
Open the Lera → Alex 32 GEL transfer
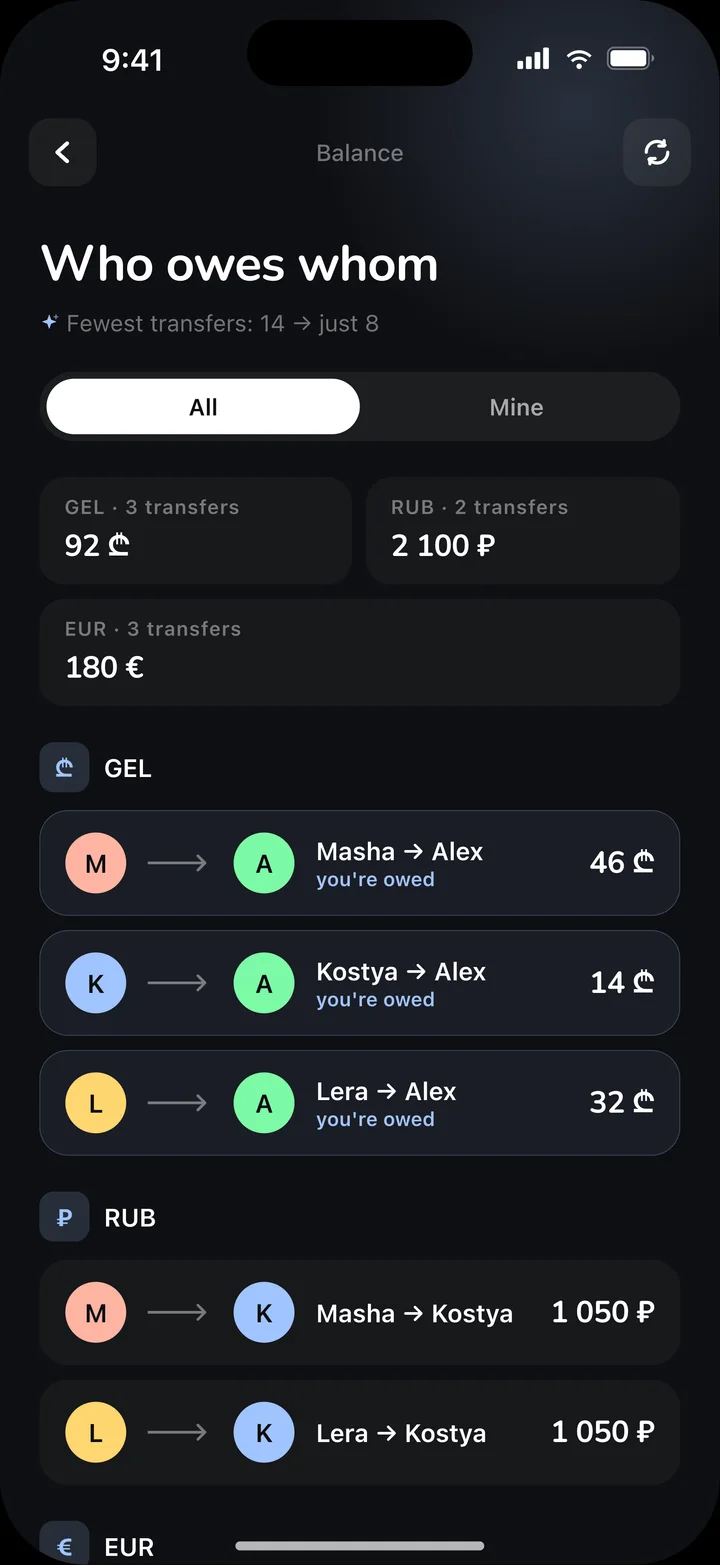(x=360, y=1103)
